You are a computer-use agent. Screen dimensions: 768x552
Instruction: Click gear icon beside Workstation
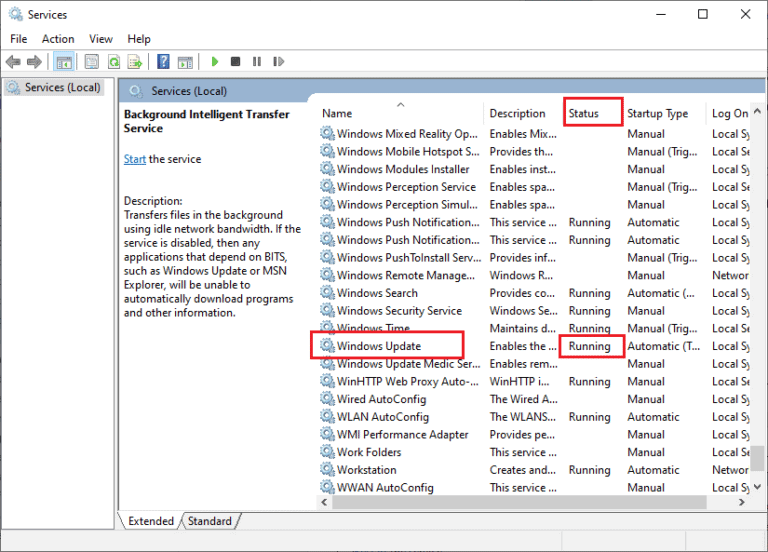tap(327, 470)
